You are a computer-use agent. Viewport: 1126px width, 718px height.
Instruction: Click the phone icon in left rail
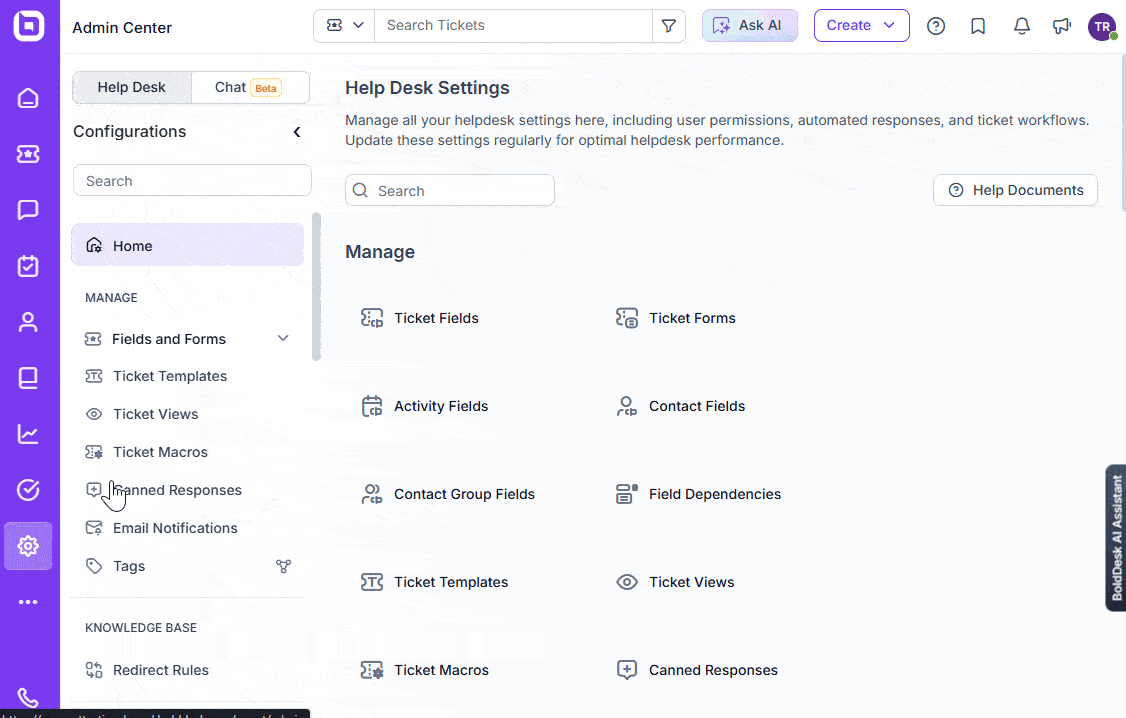[28, 697]
